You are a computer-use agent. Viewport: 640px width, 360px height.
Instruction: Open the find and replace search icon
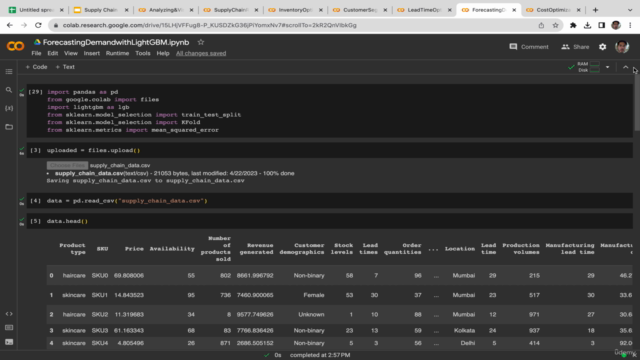pyautogui.click(x=9, y=90)
